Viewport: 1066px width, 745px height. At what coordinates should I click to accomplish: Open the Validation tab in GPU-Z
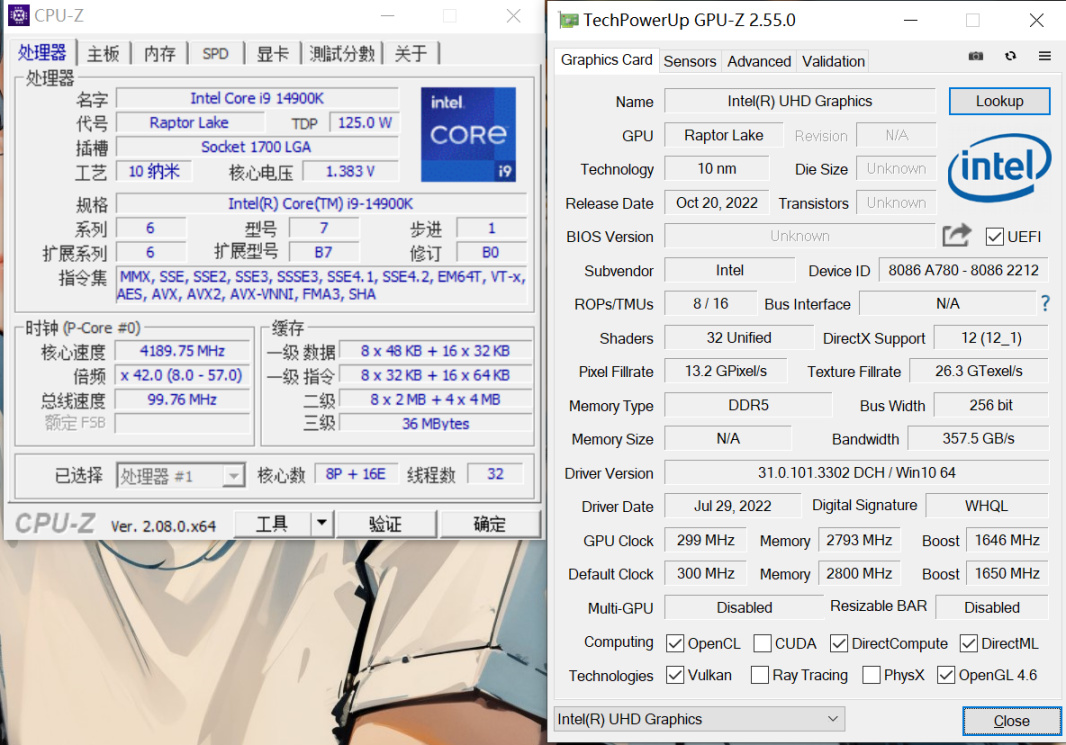pos(833,61)
